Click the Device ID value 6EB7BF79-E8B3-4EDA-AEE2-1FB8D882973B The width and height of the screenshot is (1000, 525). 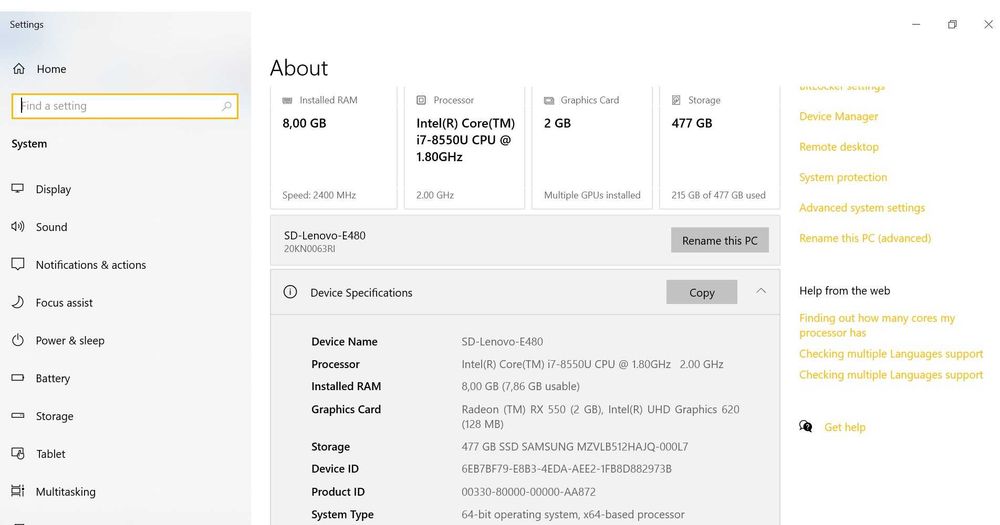click(x=566, y=468)
